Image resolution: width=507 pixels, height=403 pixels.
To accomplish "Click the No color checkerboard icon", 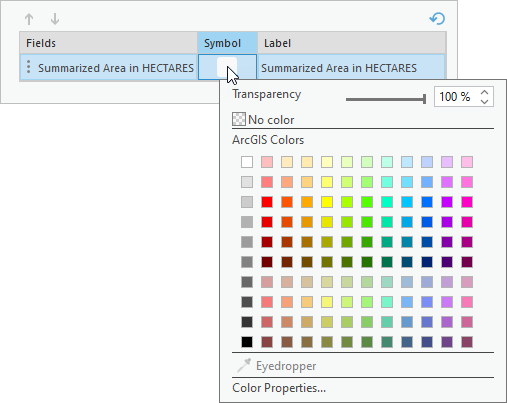I will point(239,119).
